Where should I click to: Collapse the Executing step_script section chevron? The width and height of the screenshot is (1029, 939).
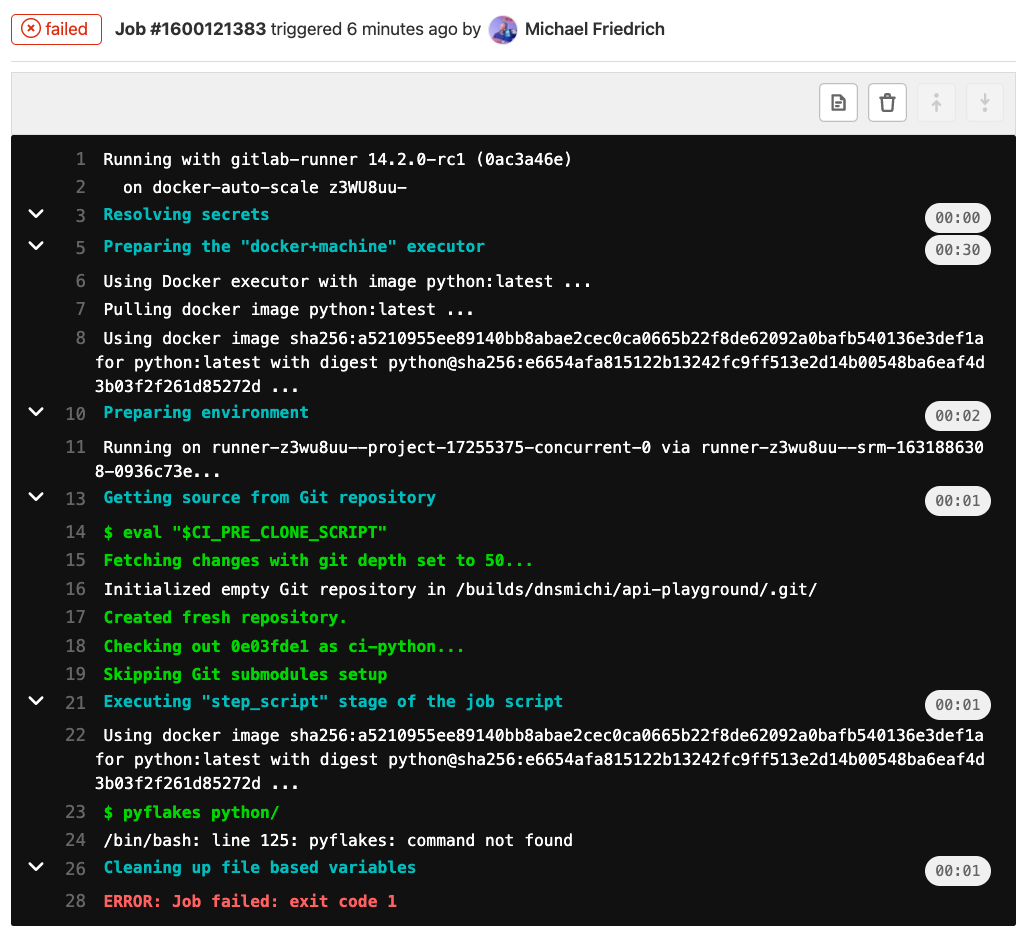(36, 701)
